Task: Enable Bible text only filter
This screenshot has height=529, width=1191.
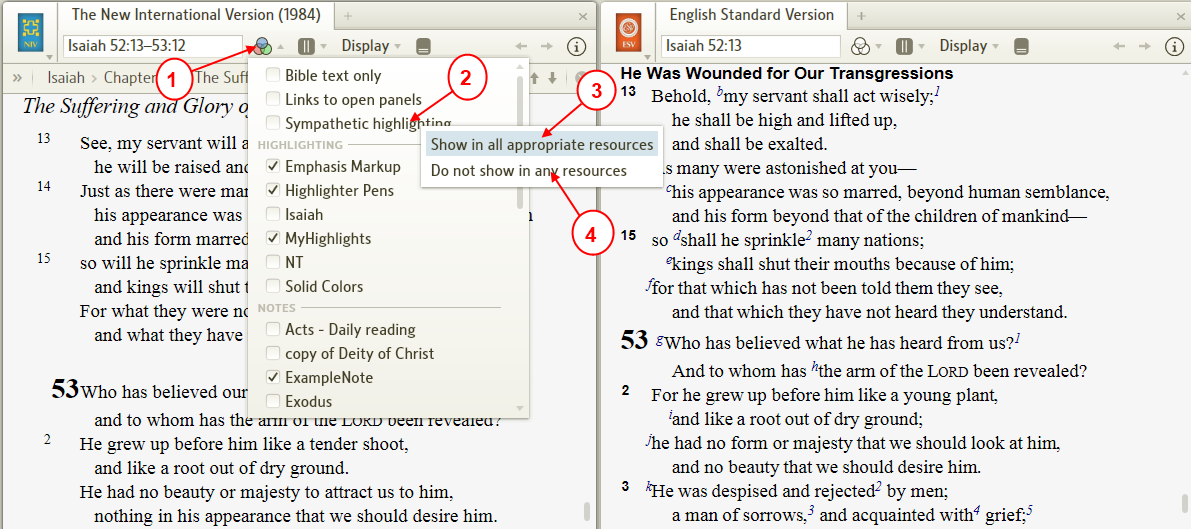Action: [x=272, y=76]
